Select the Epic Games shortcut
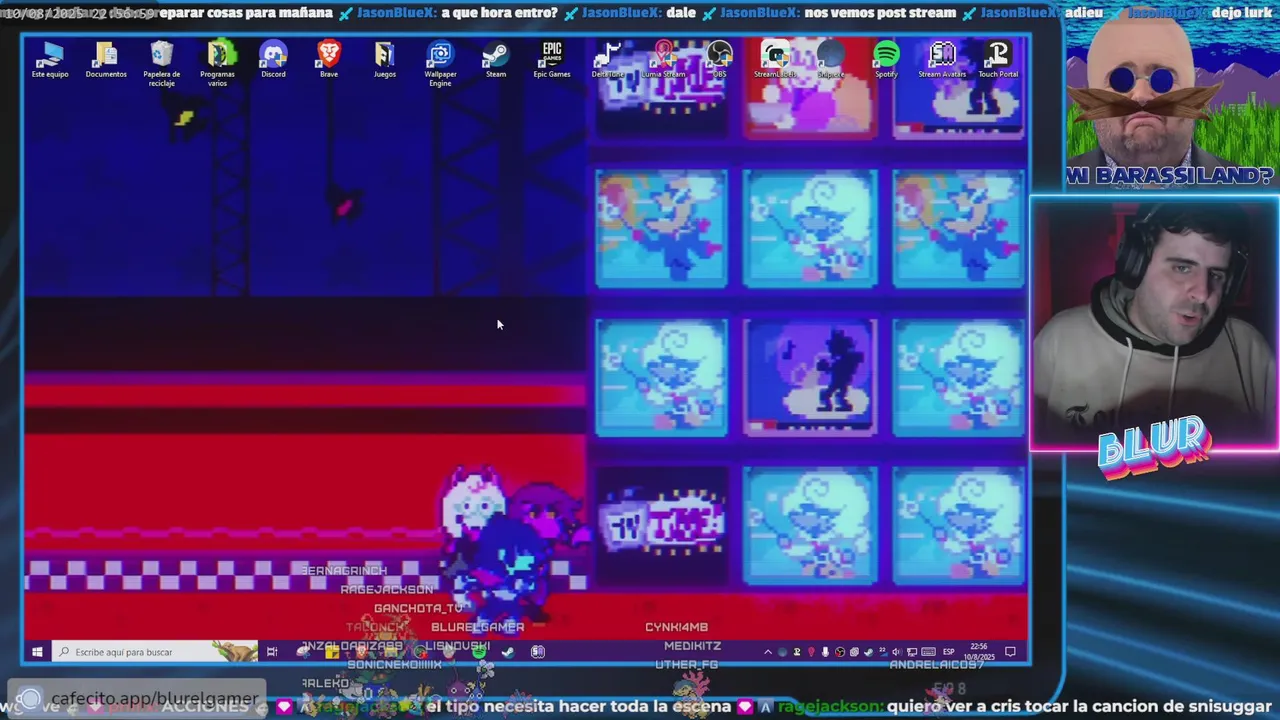 pyautogui.click(x=552, y=60)
